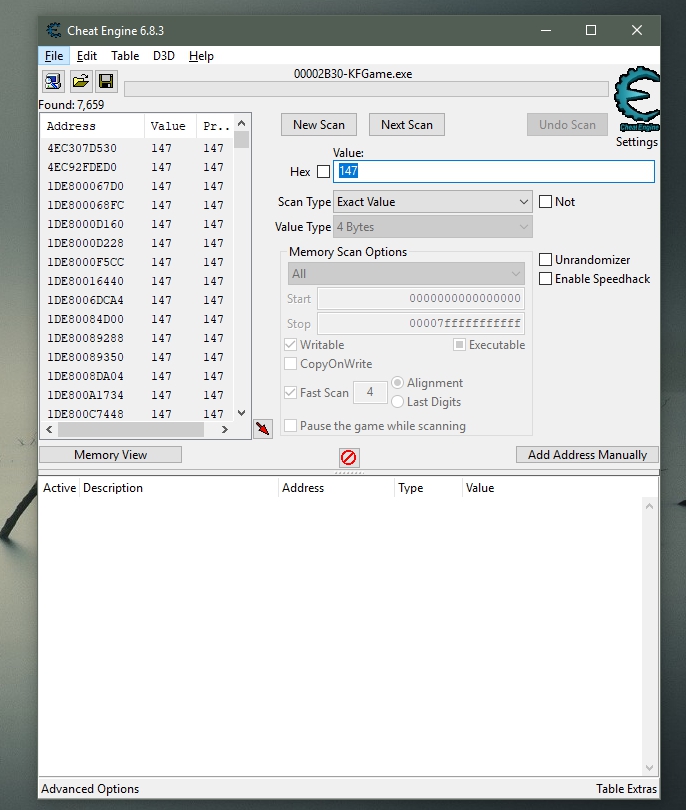The image size is (686, 810).
Task: Click the New Scan button
Action: click(x=319, y=124)
